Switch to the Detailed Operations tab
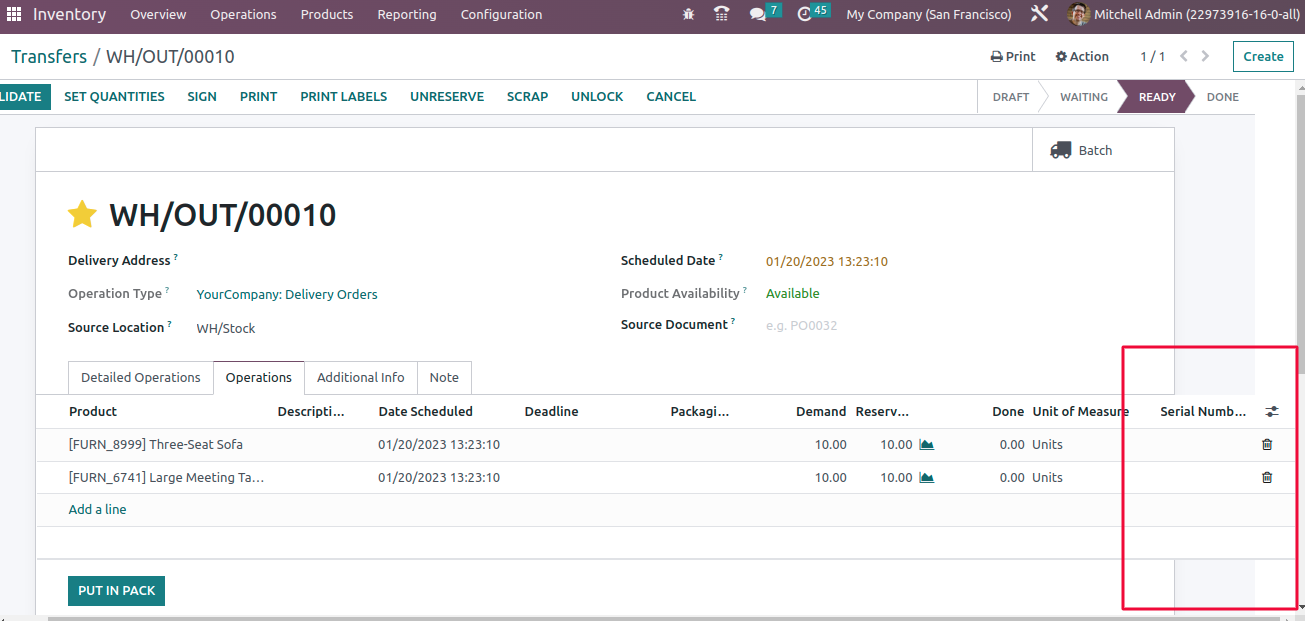This screenshot has width=1305, height=621. coord(140,377)
